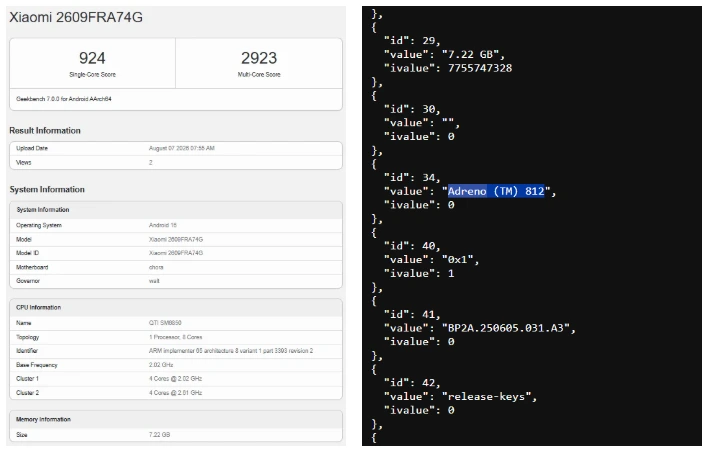Click the "Memory Information" table header

176,419
